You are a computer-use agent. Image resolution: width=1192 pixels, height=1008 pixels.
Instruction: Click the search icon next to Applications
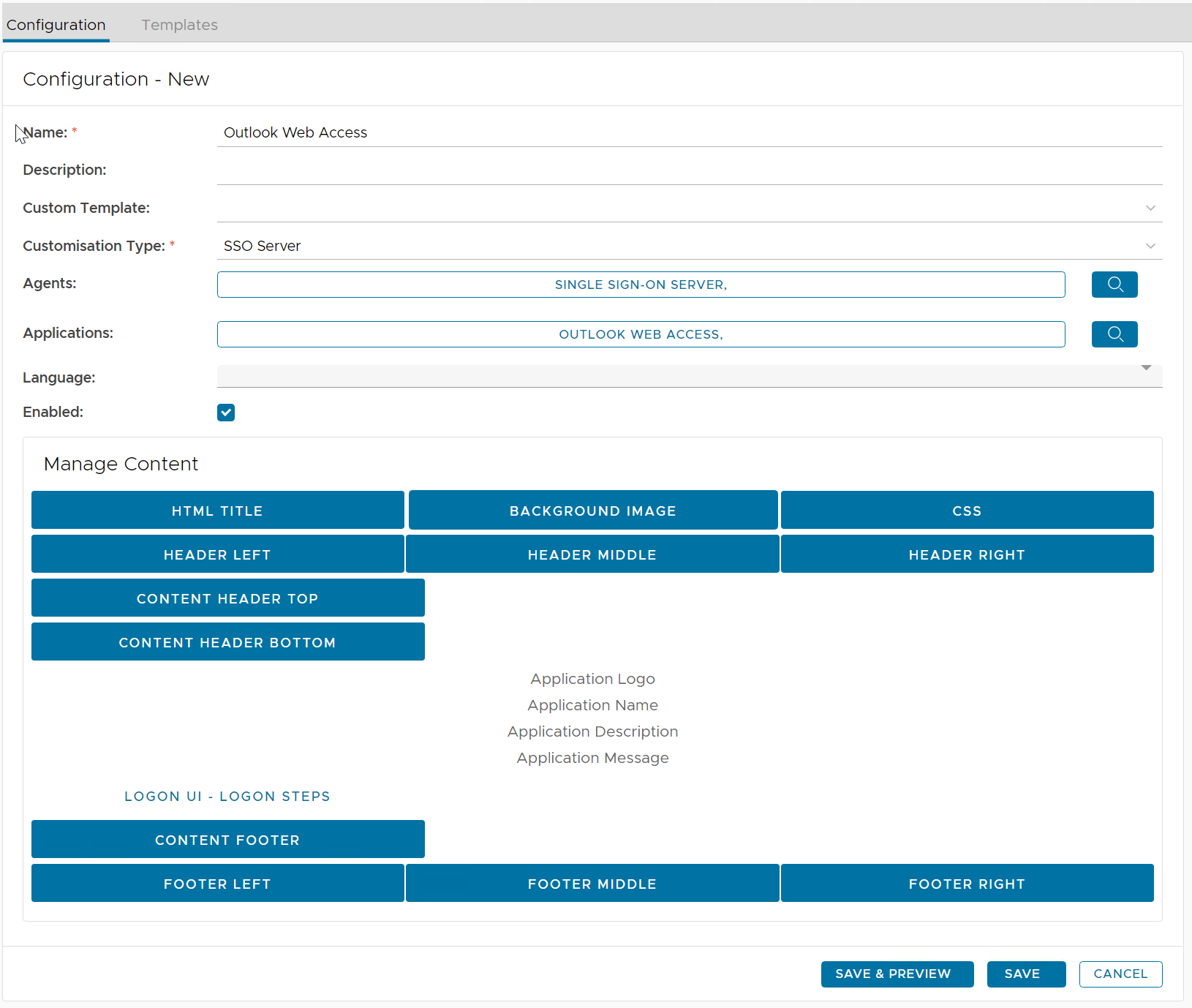click(x=1114, y=334)
